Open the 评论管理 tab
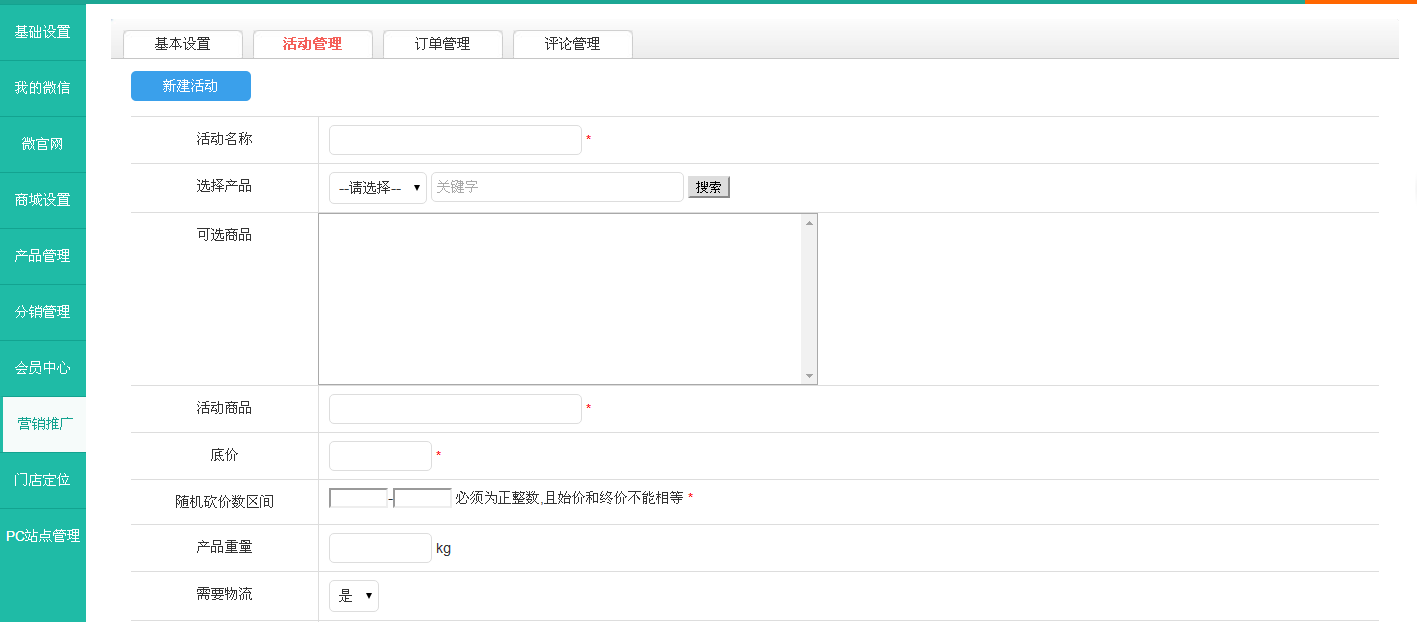 tap(572, 44)
